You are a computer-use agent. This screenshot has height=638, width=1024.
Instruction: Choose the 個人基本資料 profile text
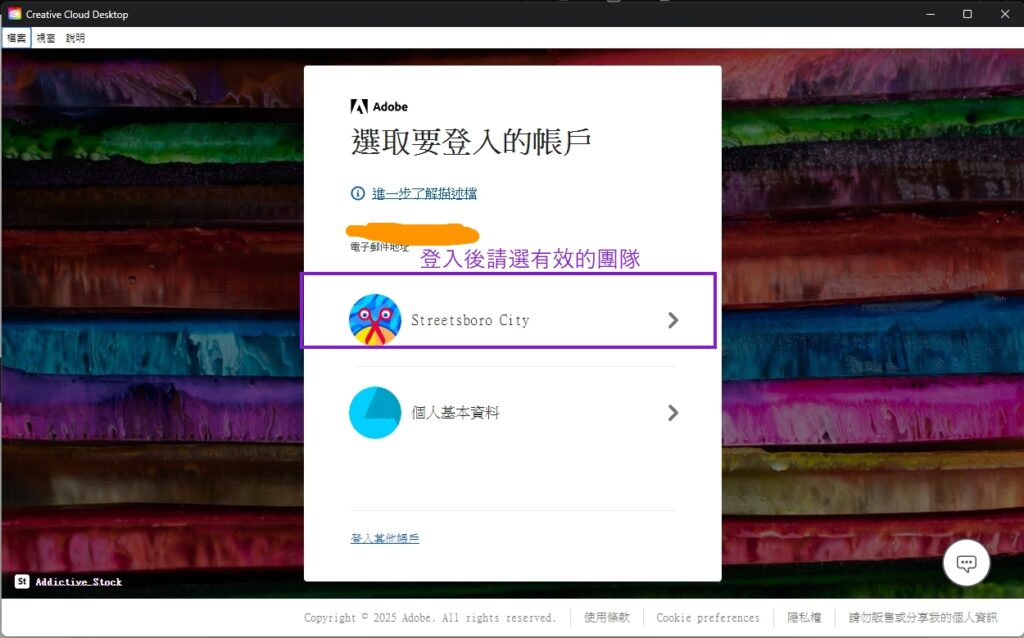tap(455, 412)
